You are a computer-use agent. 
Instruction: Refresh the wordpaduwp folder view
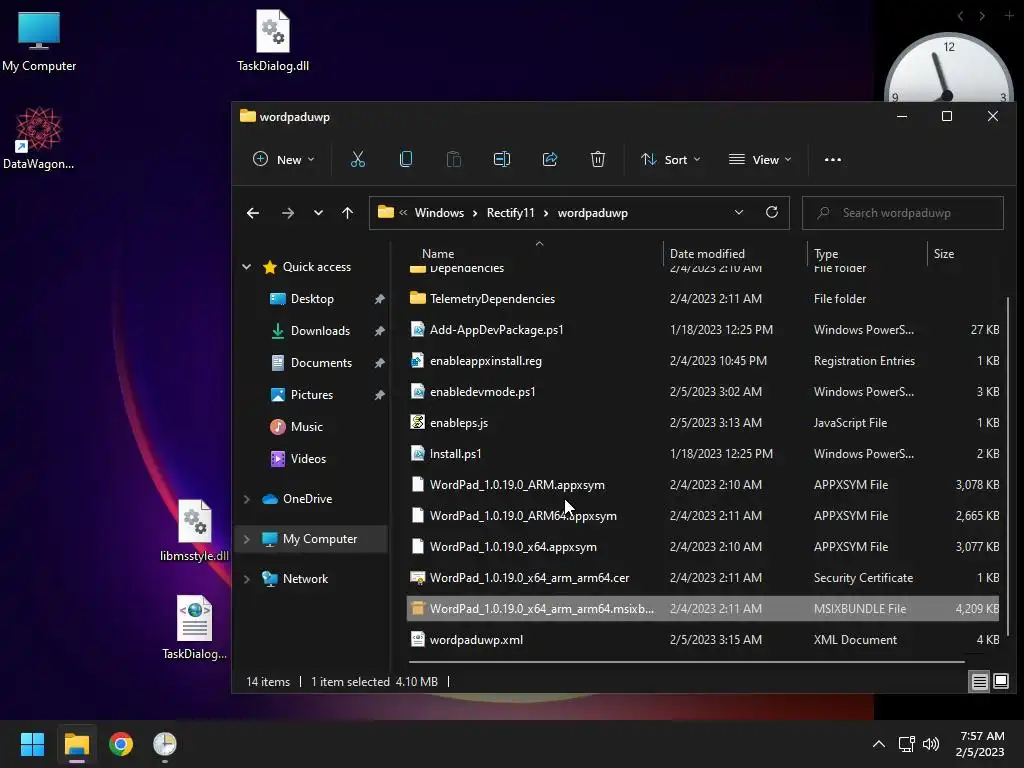click(x=772, y=212)
